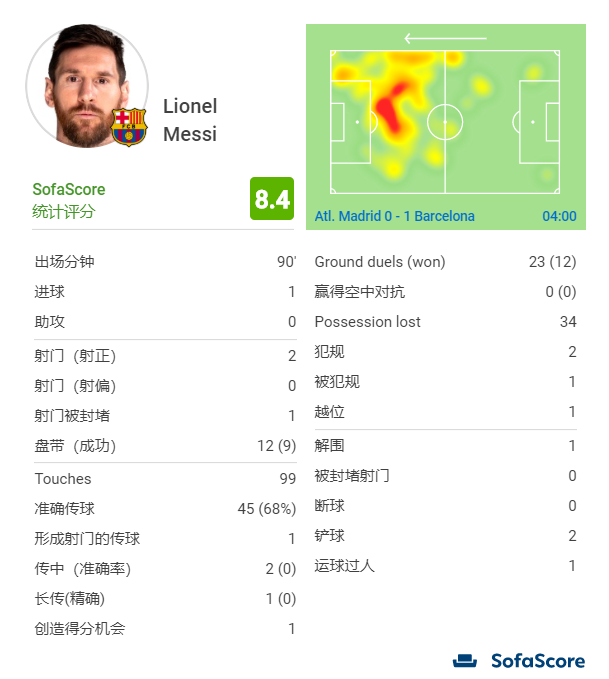
Task: Click the player heatmap pitch
Action: click(445, 122)
